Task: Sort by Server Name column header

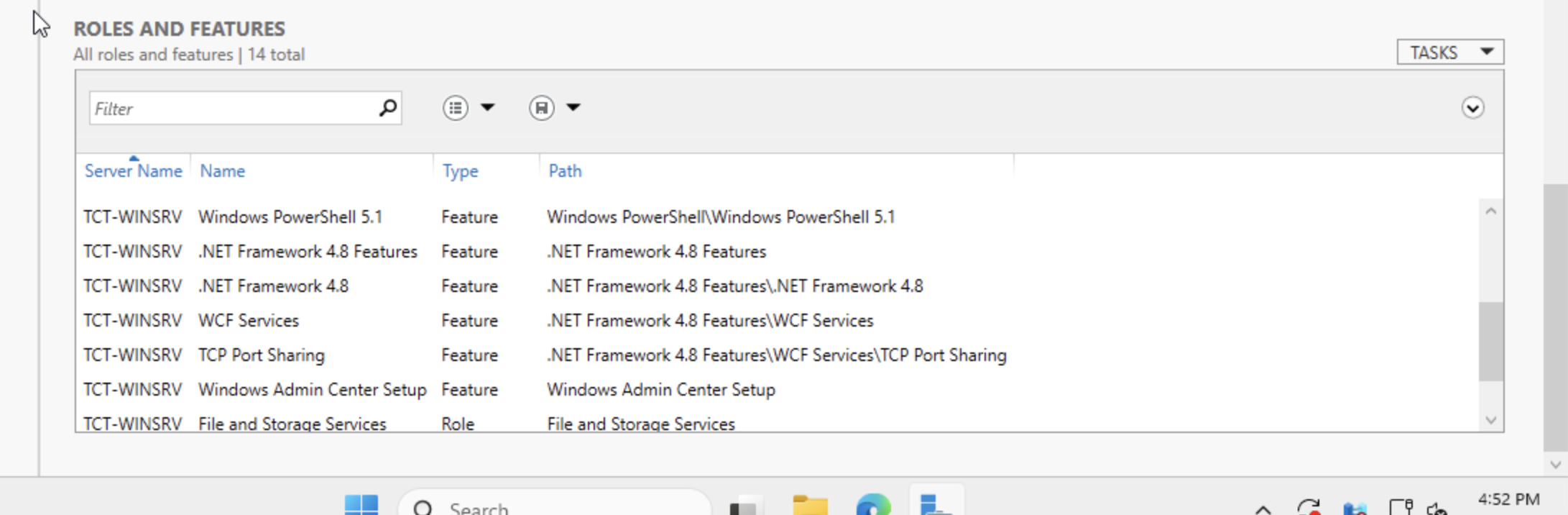Action: [133, 171]
